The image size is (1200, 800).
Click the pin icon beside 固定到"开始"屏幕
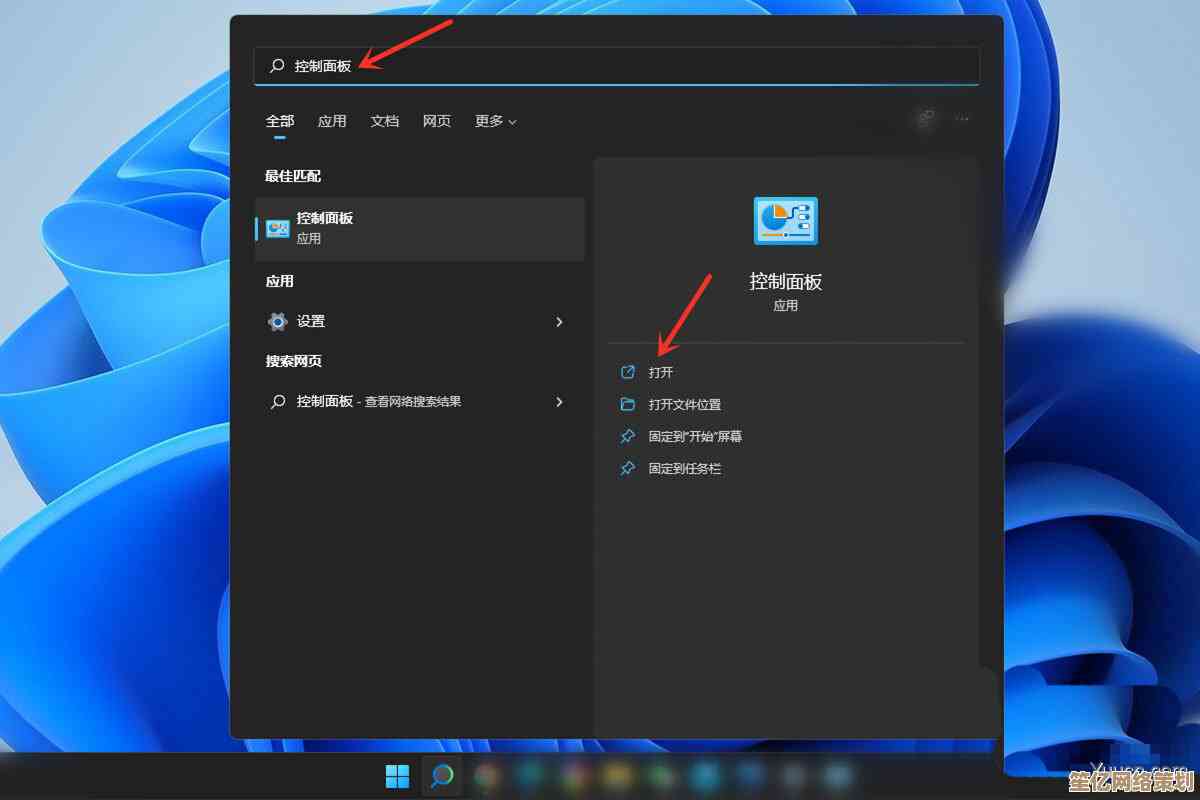628,436
